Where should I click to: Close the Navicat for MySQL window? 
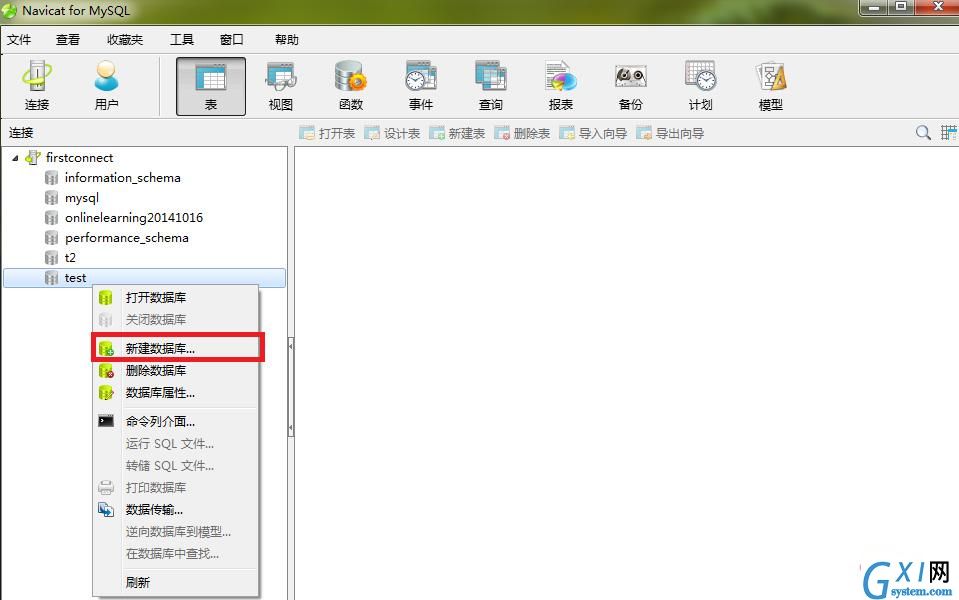[938, 7]
